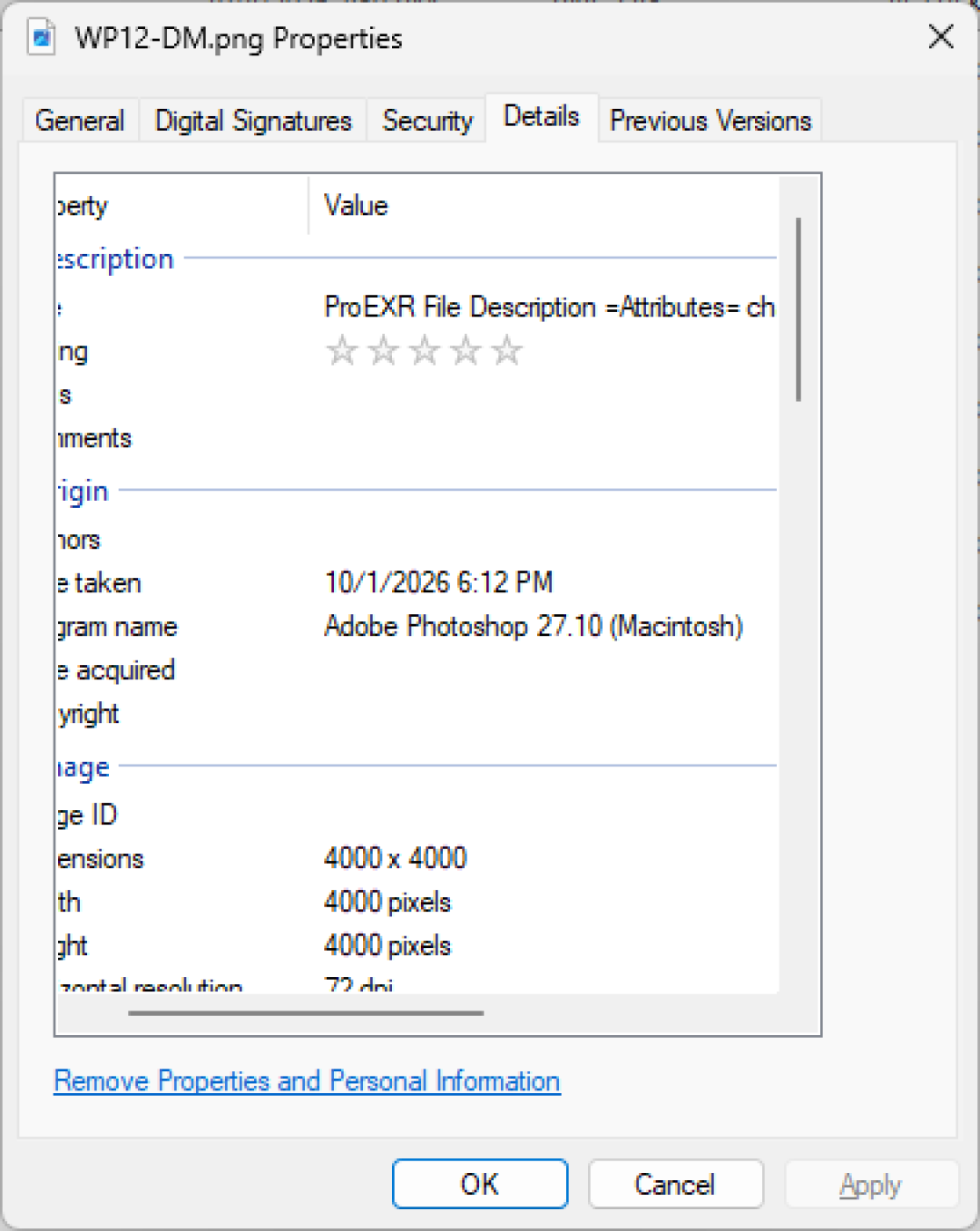Confirm with the OK button
This screenshot has height=1231, width=980.
pyautogui.click(x=480, y=1184)
